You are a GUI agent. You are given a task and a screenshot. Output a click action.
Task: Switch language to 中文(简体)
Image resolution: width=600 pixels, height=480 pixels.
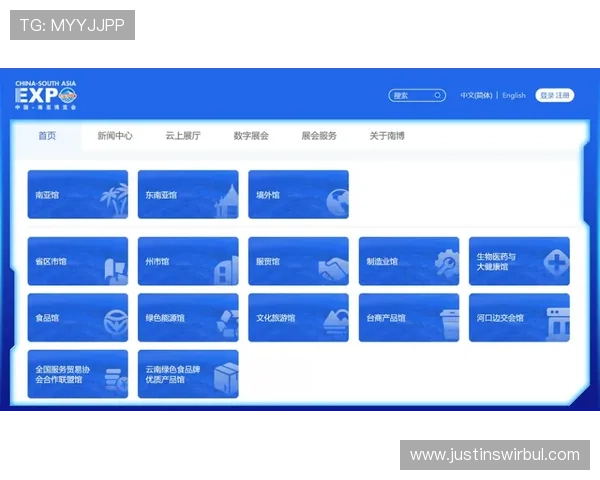tap(476, 95)
